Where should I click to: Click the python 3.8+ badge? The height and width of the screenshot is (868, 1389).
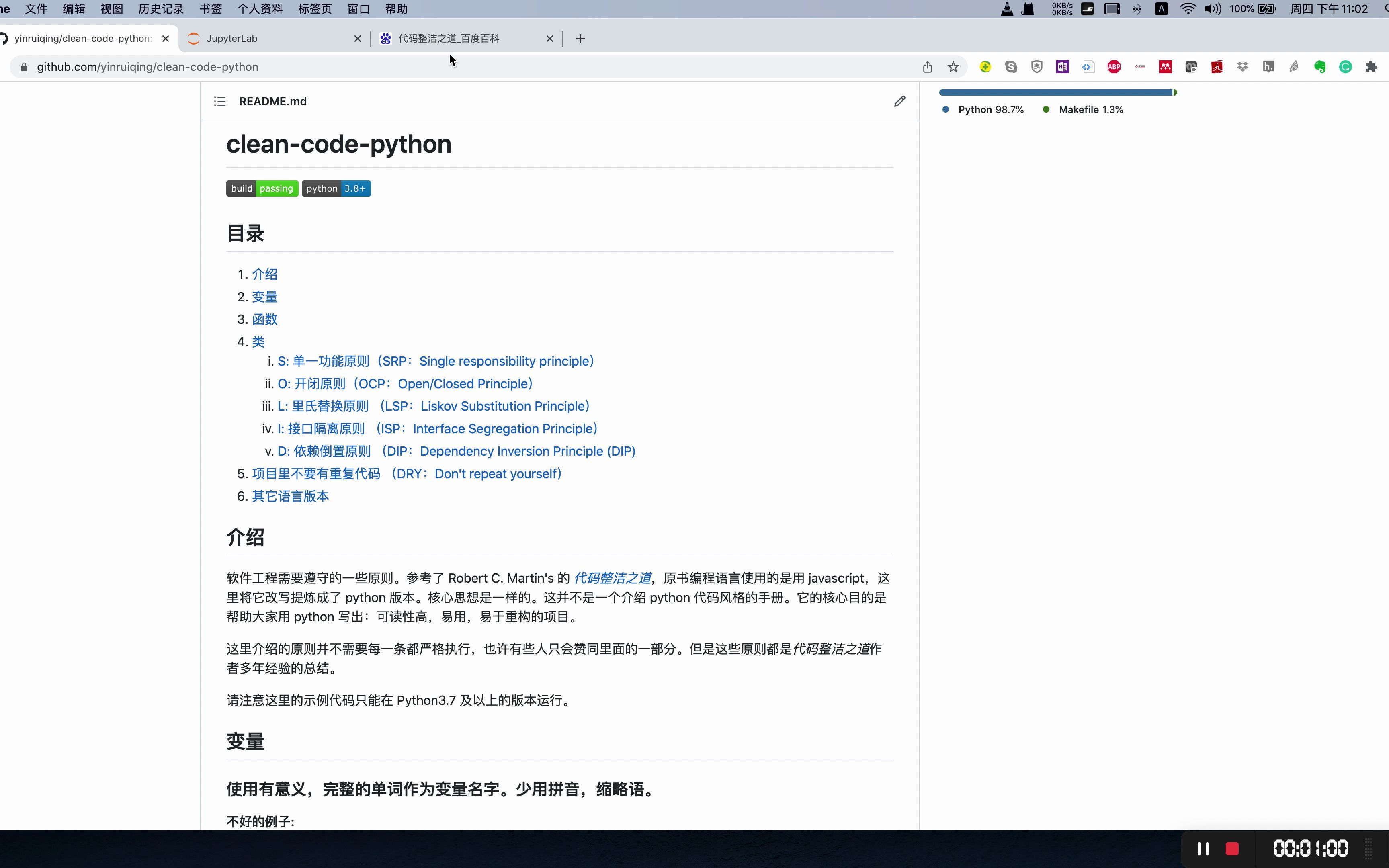click(336, 188)
